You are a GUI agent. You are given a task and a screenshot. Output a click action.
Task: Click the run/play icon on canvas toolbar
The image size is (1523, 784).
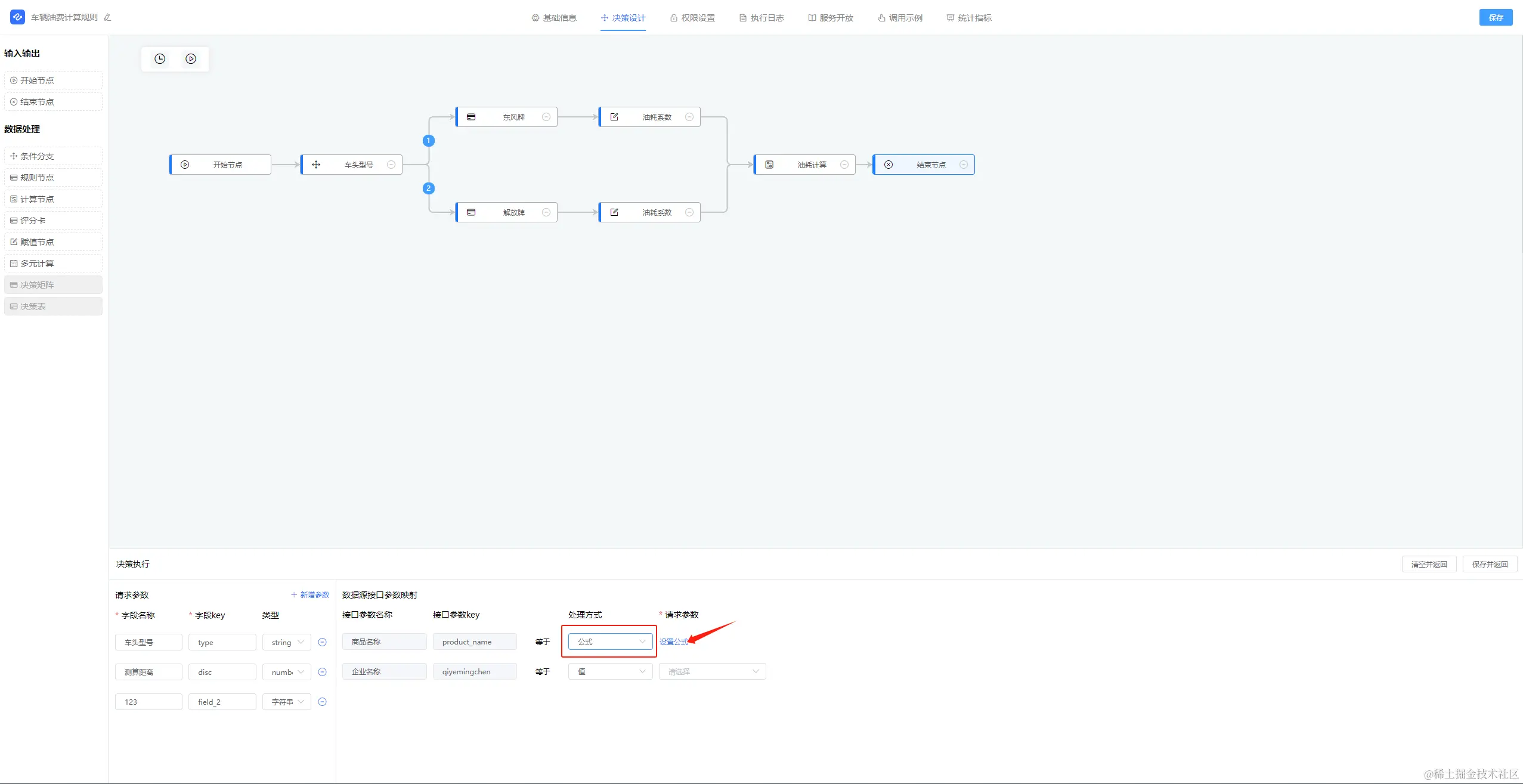coord(191,59)
